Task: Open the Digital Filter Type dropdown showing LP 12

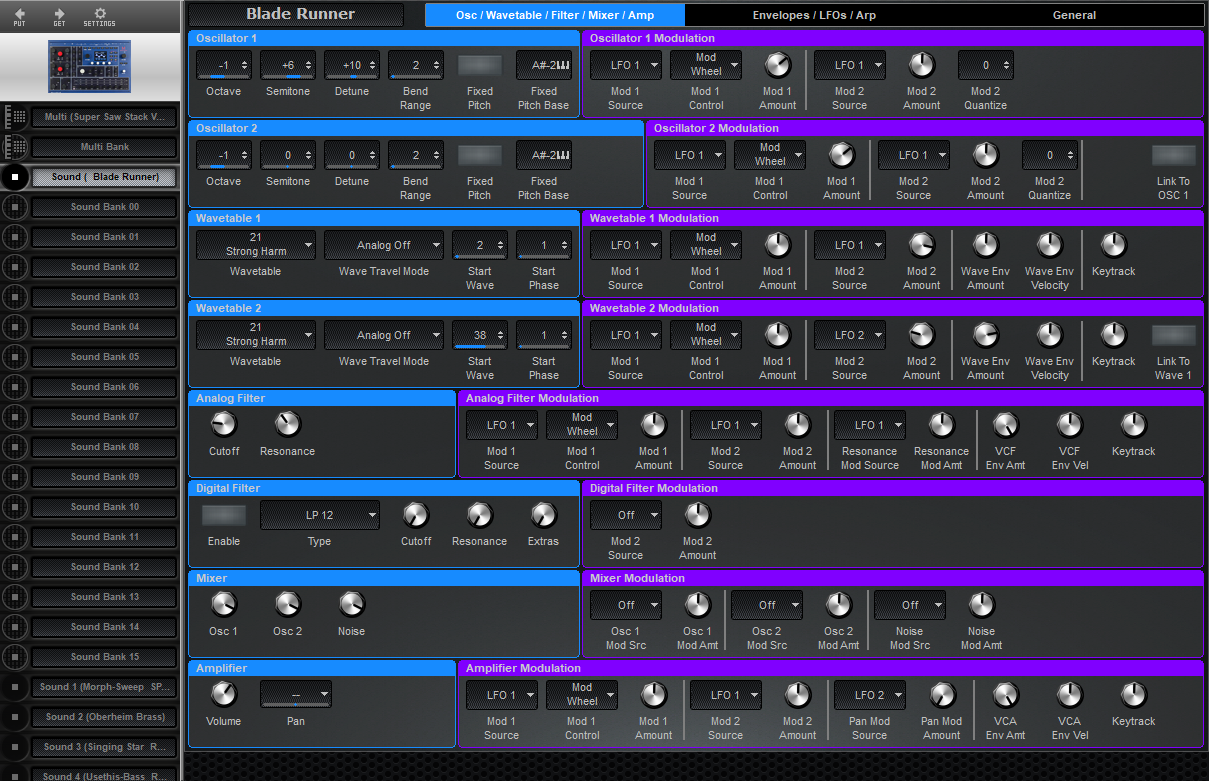Action: coord(319,515)
